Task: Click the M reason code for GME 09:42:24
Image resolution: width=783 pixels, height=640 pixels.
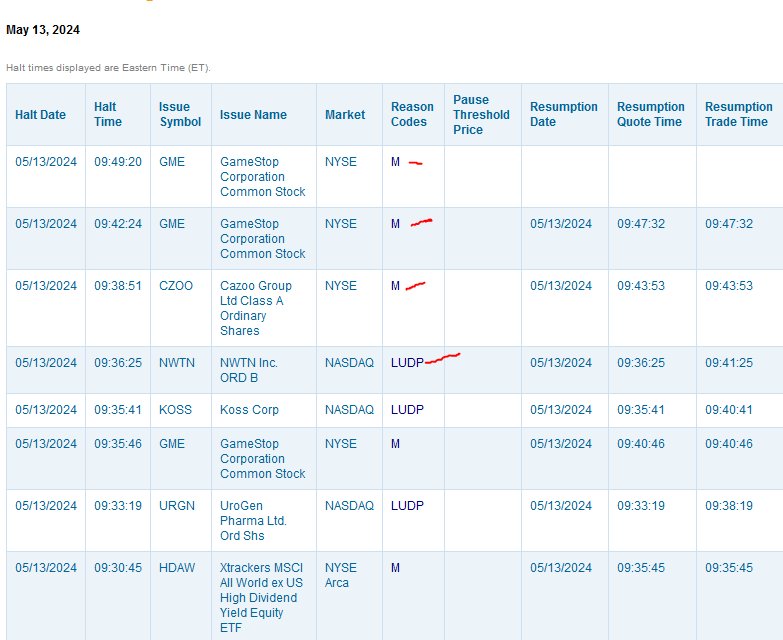Action: pyautogui.click(x=395, y=224)
